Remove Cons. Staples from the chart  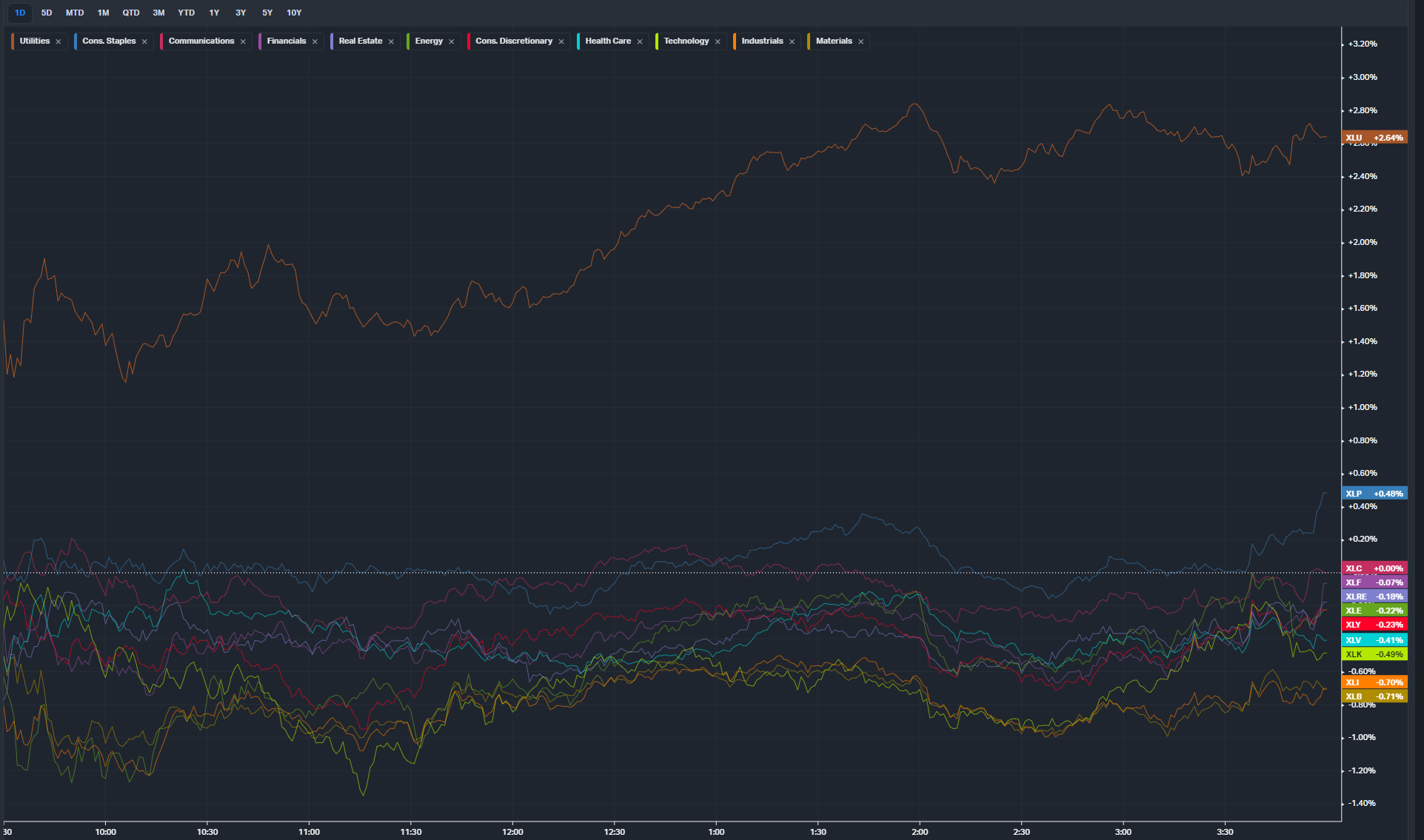(x=144, y=41)
